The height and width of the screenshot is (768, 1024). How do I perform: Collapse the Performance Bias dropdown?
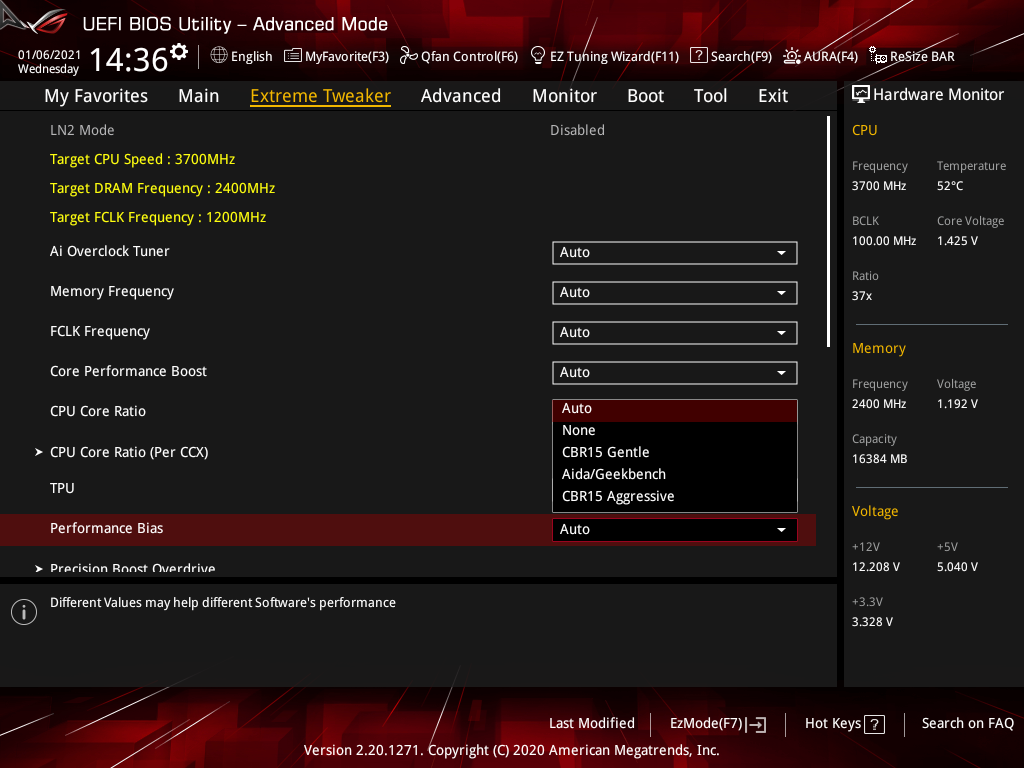[675, 530]
